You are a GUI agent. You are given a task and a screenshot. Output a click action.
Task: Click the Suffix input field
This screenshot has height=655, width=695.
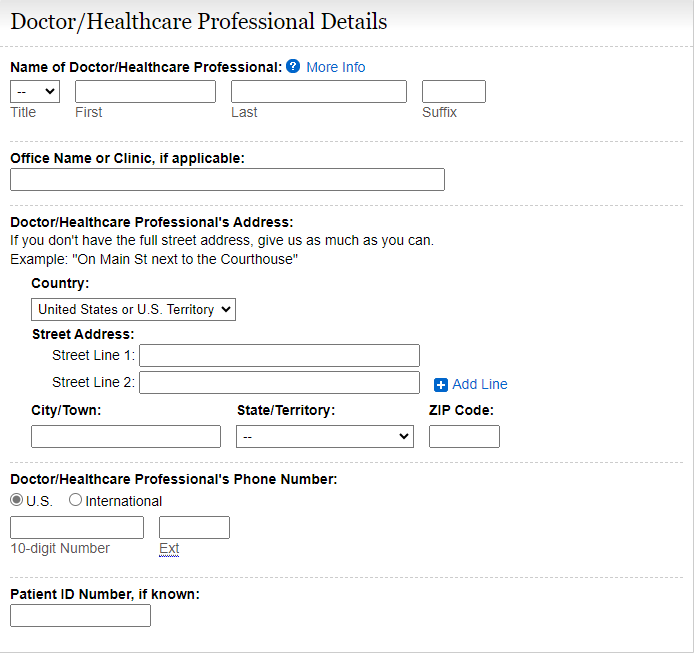(x=454, y=92)
